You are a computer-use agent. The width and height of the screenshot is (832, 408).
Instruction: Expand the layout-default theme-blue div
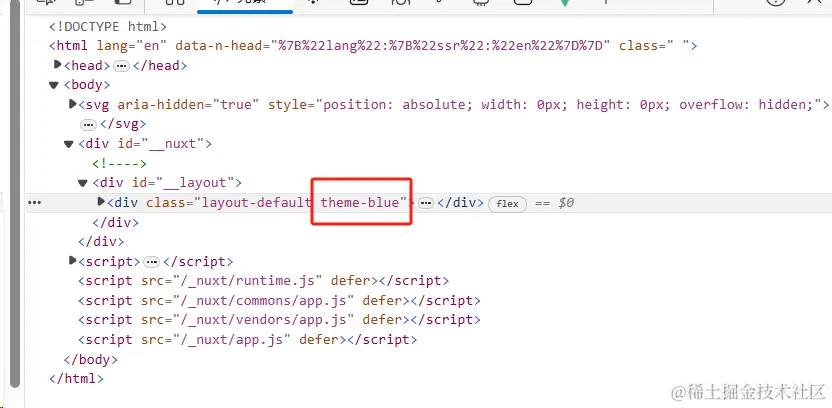click(101, 202)
